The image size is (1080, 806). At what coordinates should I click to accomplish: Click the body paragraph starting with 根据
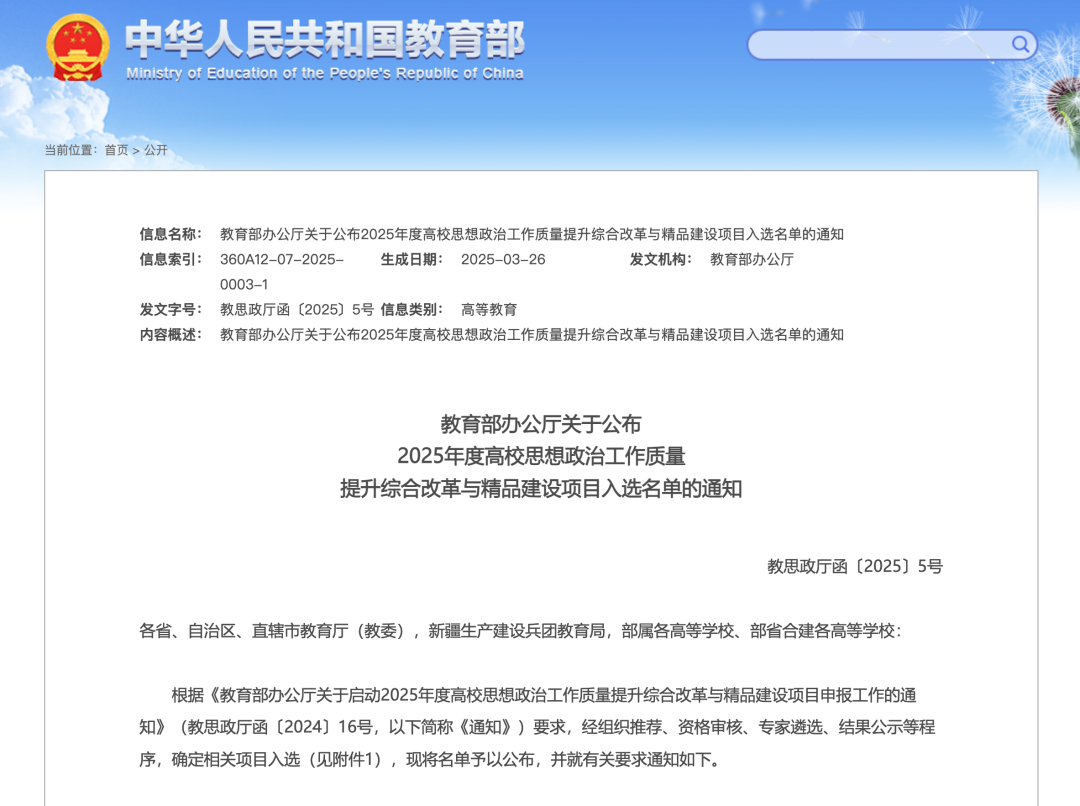click(540, 727)
